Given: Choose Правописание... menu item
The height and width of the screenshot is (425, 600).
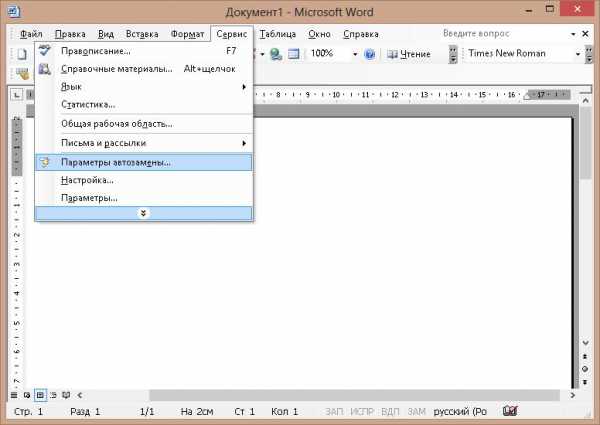Looking at the screenshot, I should (x=143, y=50).
